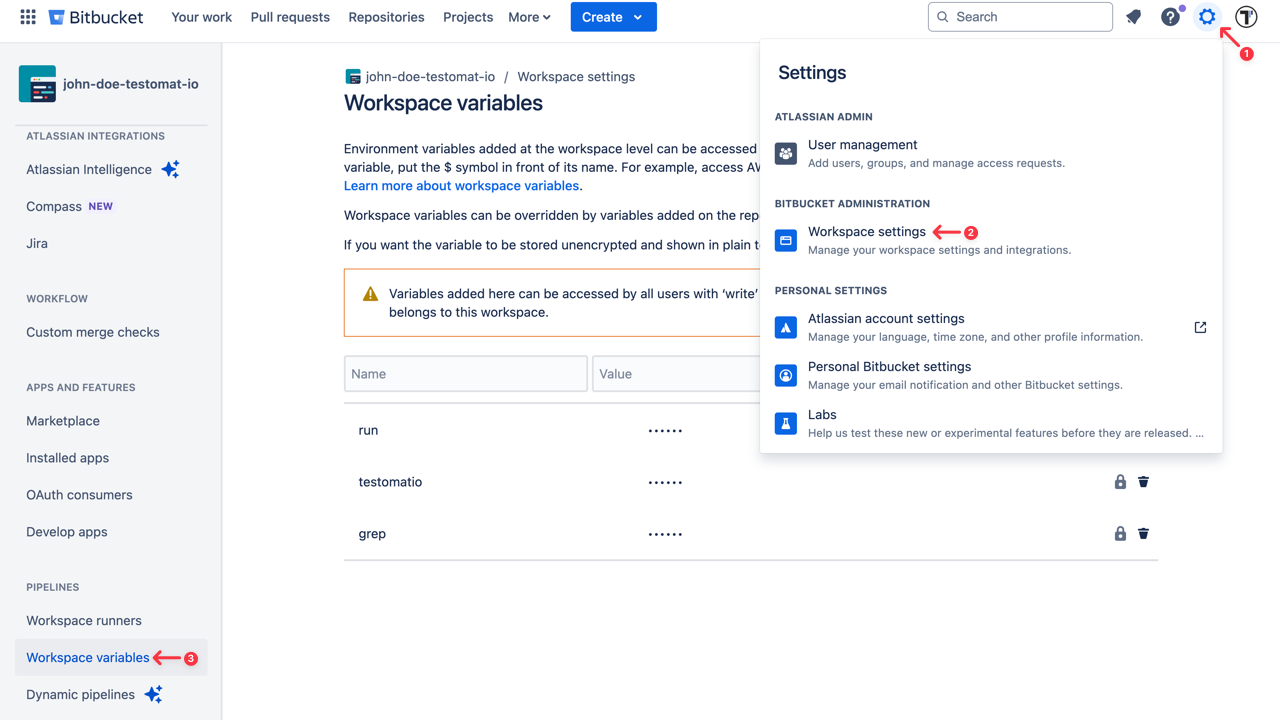Viewport: 1280px width, 720px height.
Task: Open Pull requests from top navigation
Action: (290, 17)
